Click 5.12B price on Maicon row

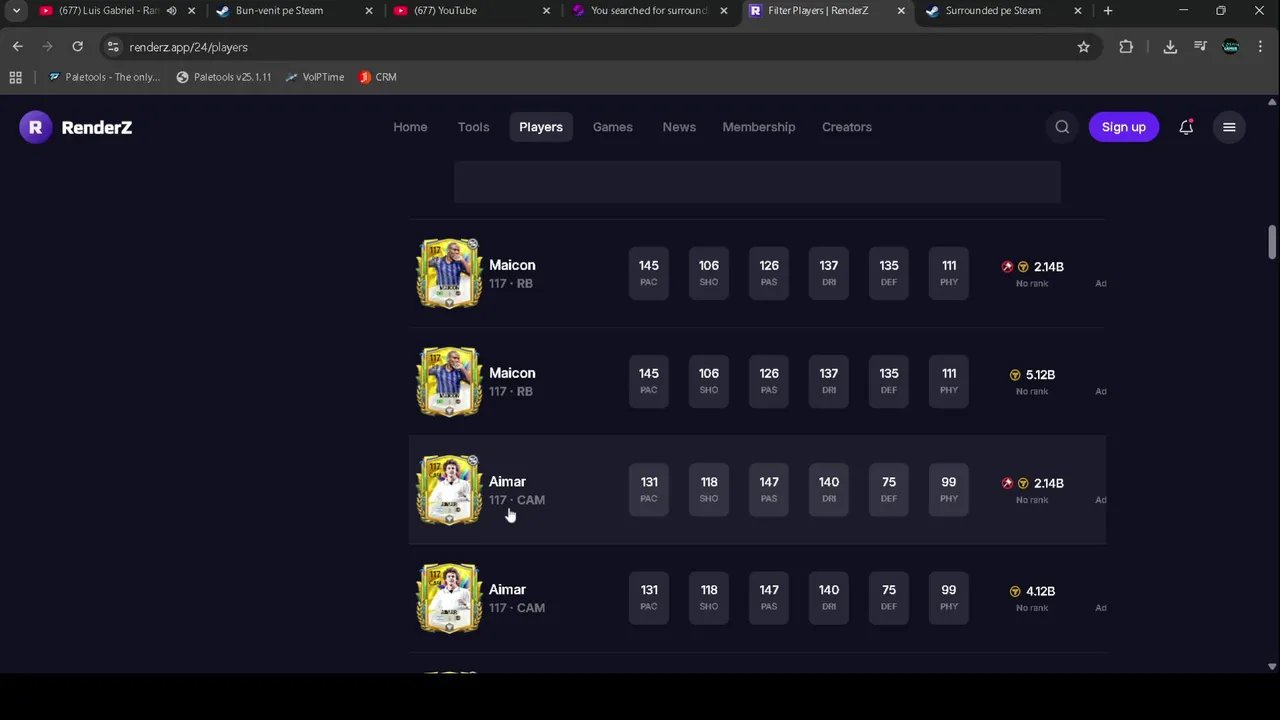coord(1040,375)
